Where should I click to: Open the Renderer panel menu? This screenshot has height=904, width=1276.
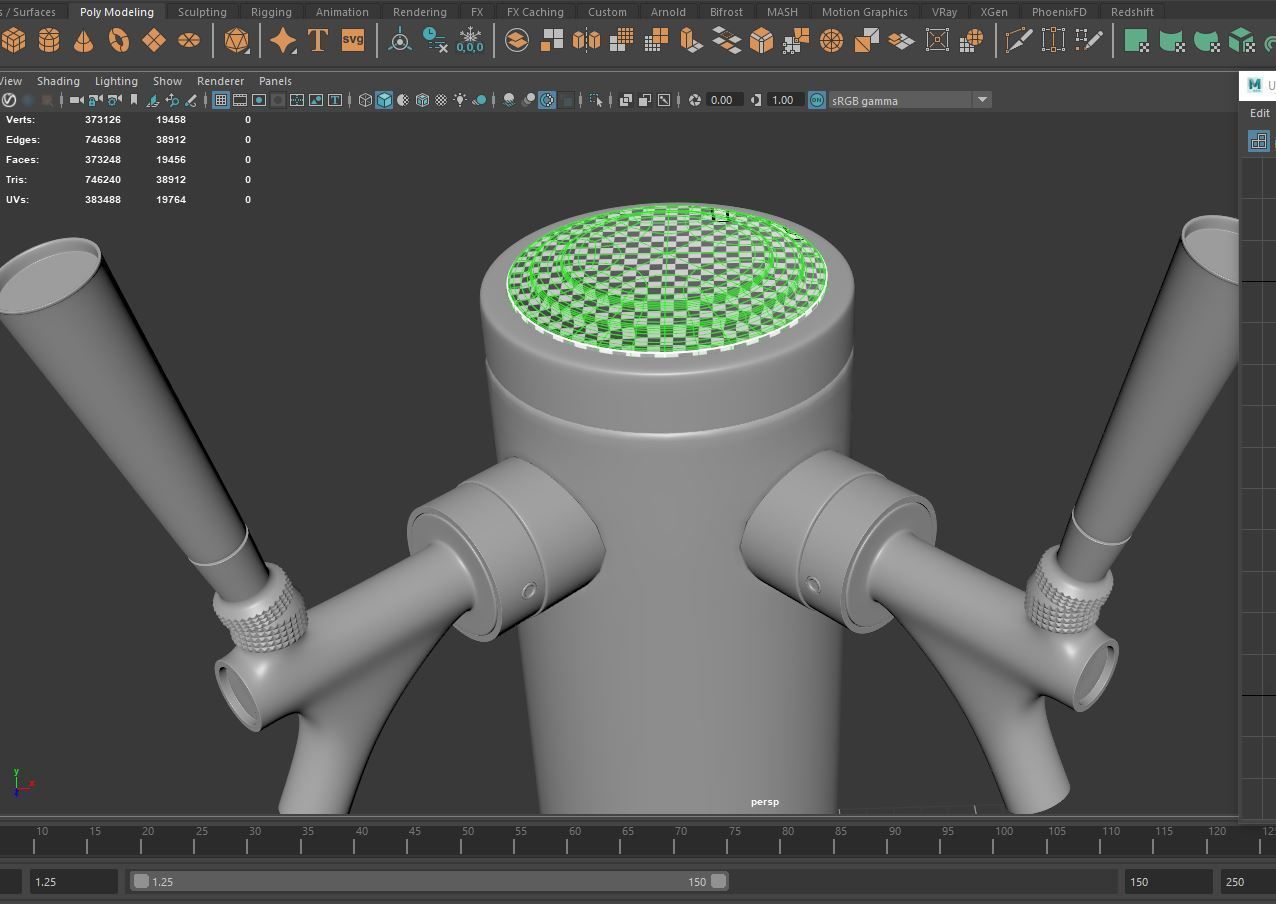(x=220, y=81)
